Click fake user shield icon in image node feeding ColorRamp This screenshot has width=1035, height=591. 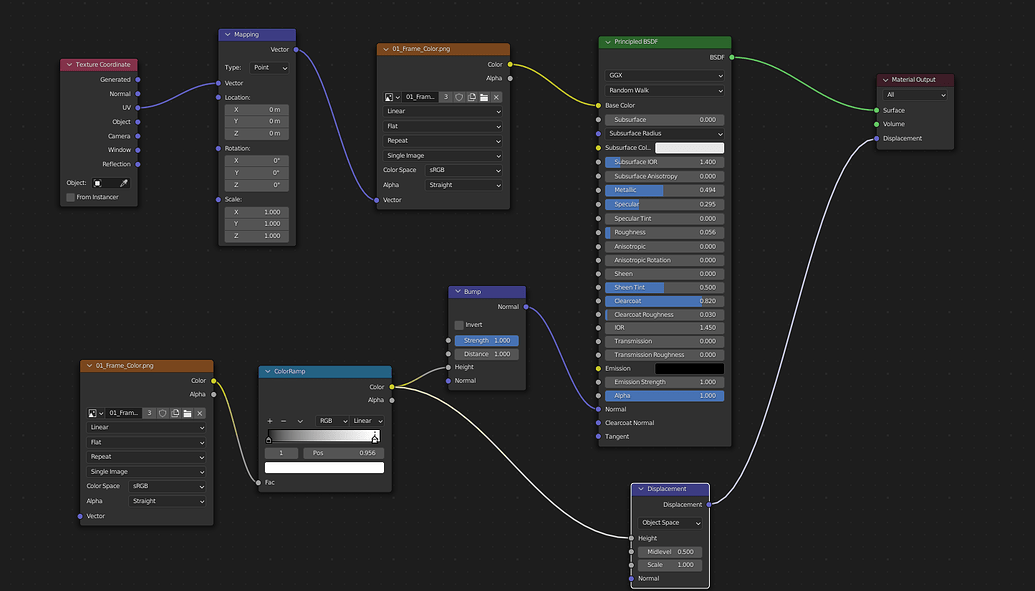tap(162, 413)
